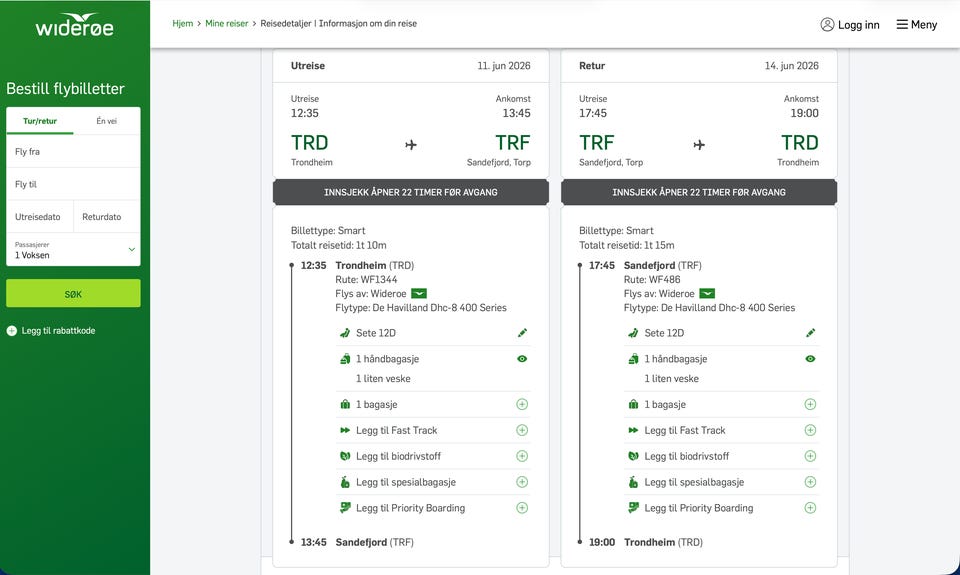Image resolution: width=960 pixels, height=575 pixels.
Task: Open the Meny menu
Action: pos(917,24)
